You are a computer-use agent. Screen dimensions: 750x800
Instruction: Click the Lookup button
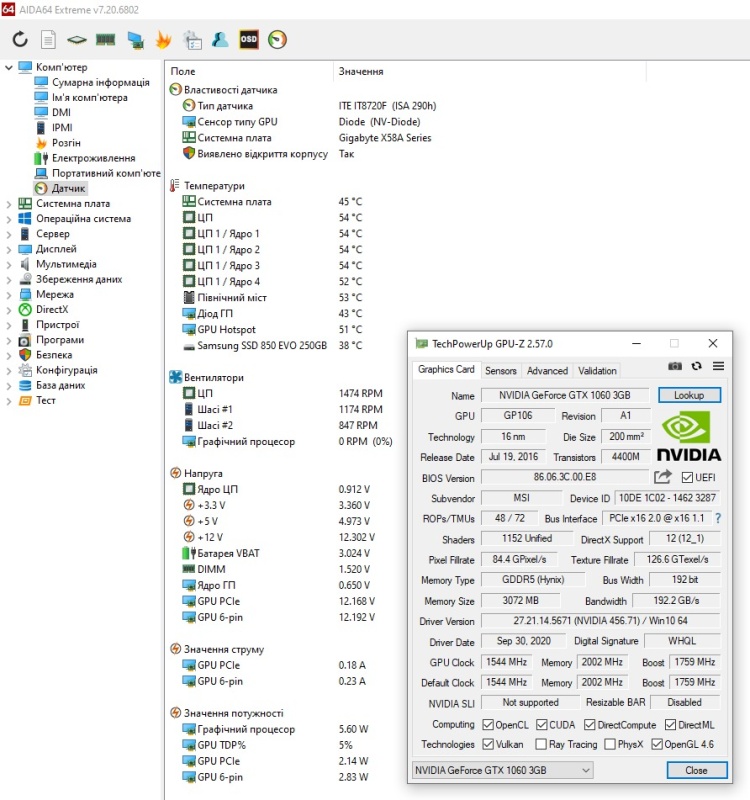[x=689, y=395]
